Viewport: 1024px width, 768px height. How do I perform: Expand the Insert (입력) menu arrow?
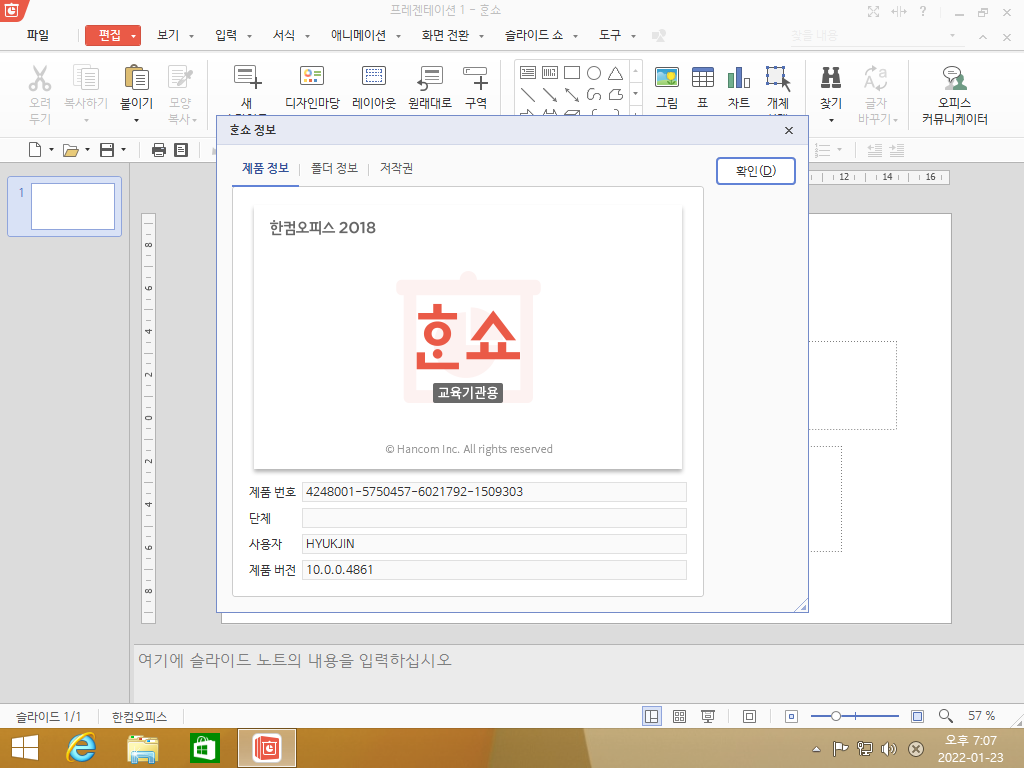point(249,37)
